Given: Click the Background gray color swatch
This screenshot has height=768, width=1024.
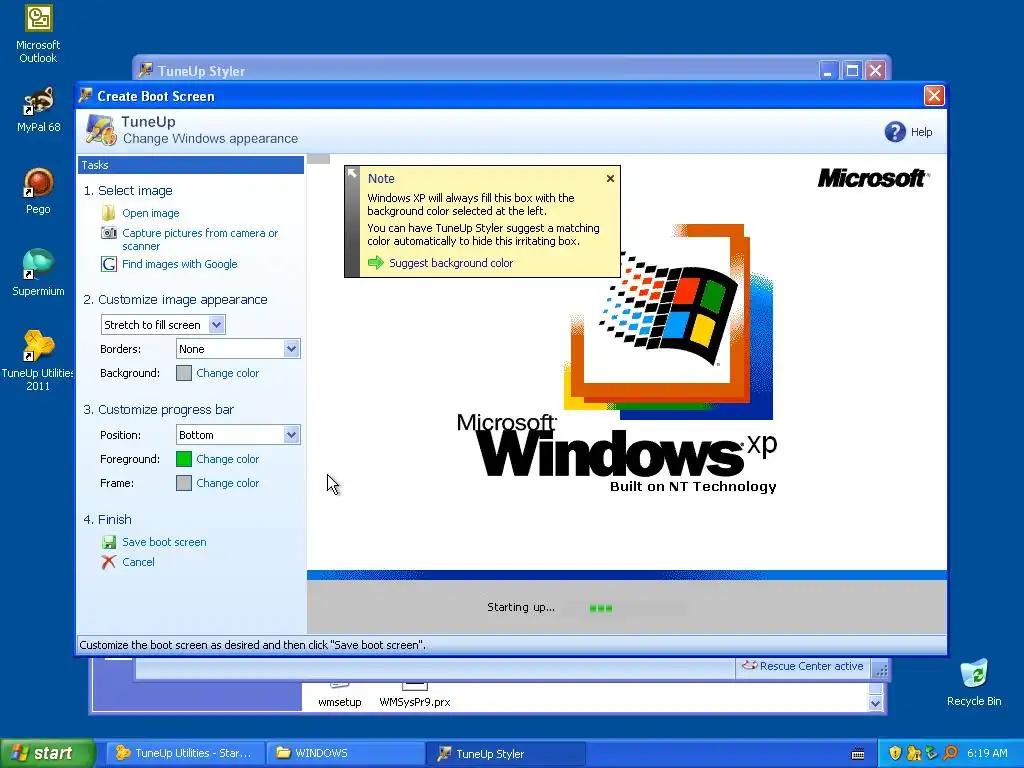Looking at the screenshot, I should 184,373.
